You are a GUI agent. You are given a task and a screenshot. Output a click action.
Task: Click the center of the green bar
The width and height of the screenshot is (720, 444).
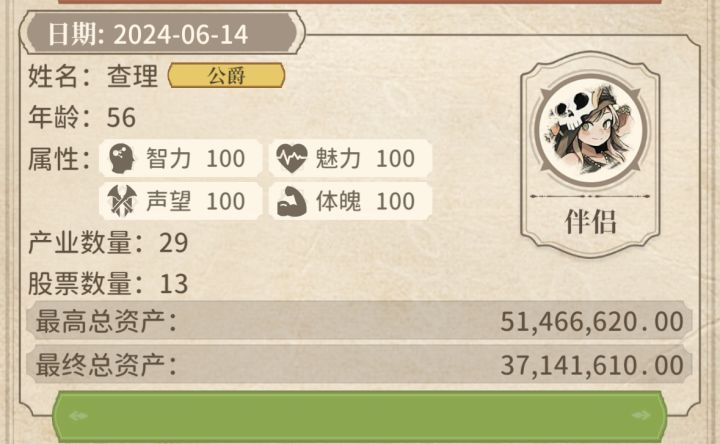(x=360, y=417)
